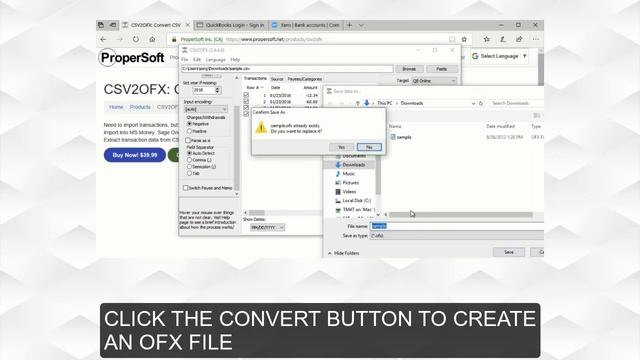
Task: Refresh the Downloads folder listing
Action: click(x=481, y=103)
